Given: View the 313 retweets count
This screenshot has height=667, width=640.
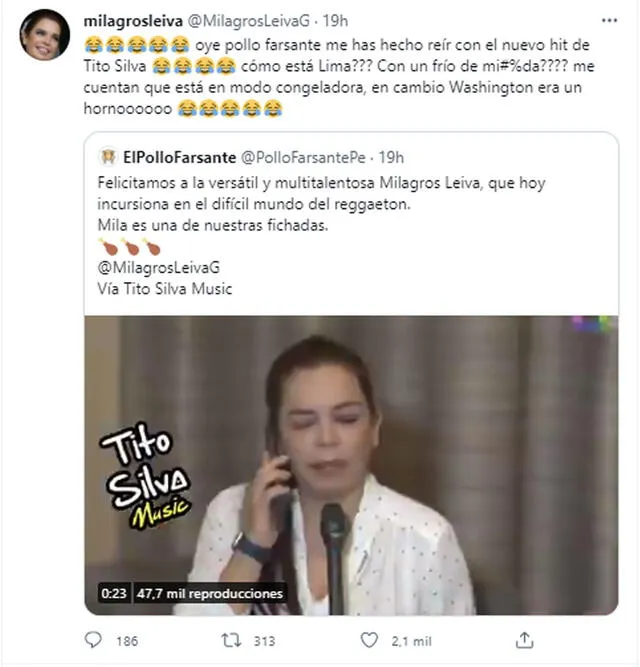Looking at the screenshot, I should 264,641.
